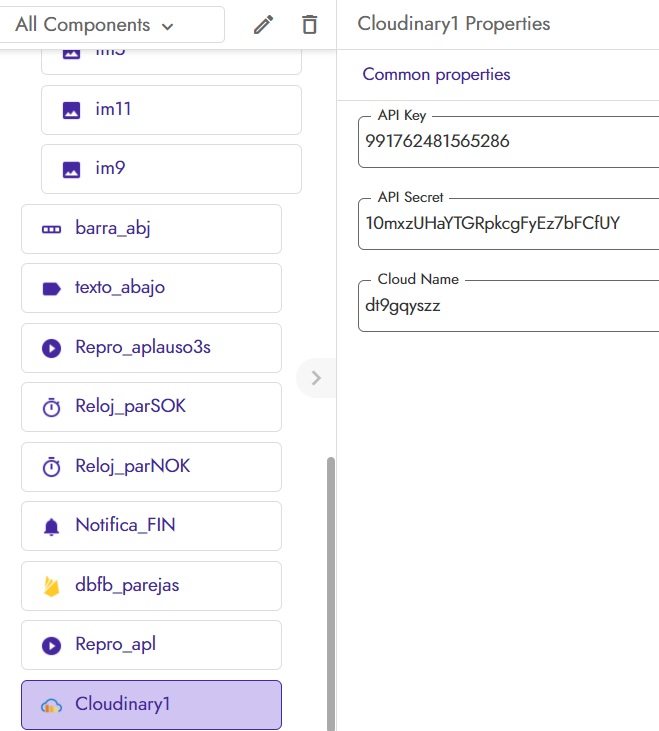Click the Notifica_FIN bell icon
This screenshot has width=659, height=731.
(x=51, y=526)
